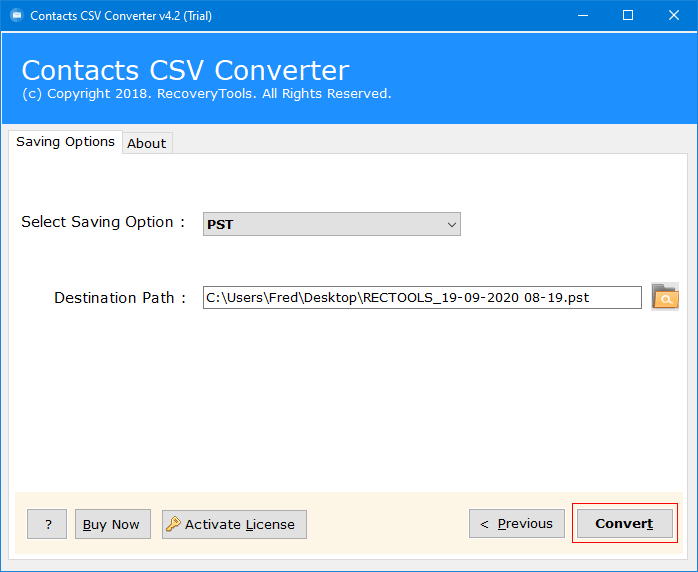Click the question mark help button
Screen dimensions: 698x572
47,524
